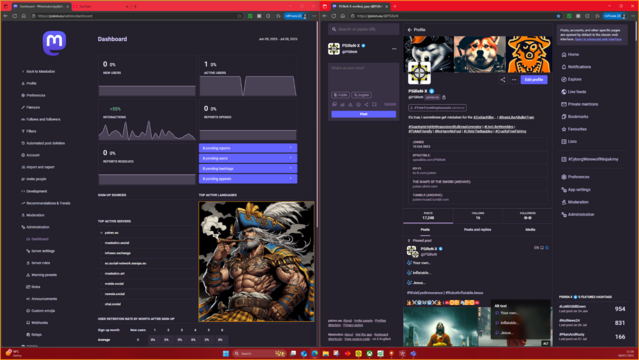
Task: Click the share icon beside Edit profile
Action: pyautogui.click(x=502, y=80)
